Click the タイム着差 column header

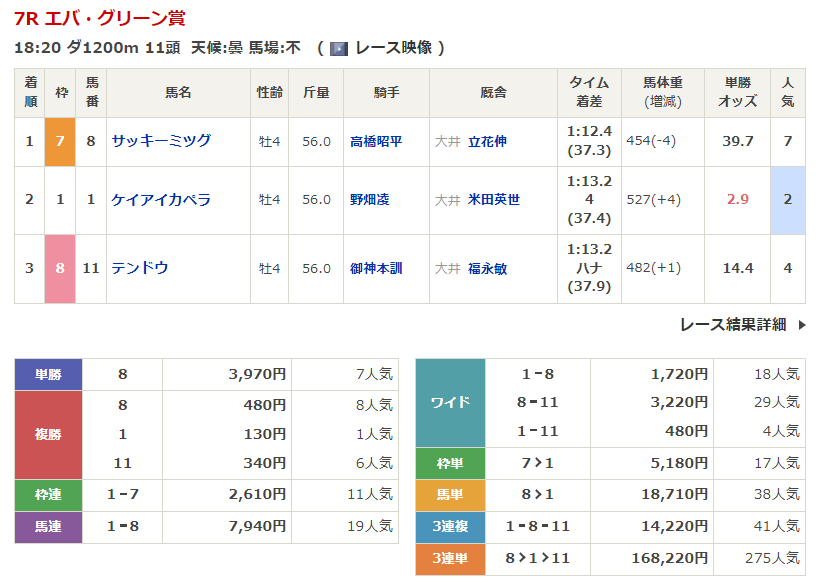tap(589, 92)
